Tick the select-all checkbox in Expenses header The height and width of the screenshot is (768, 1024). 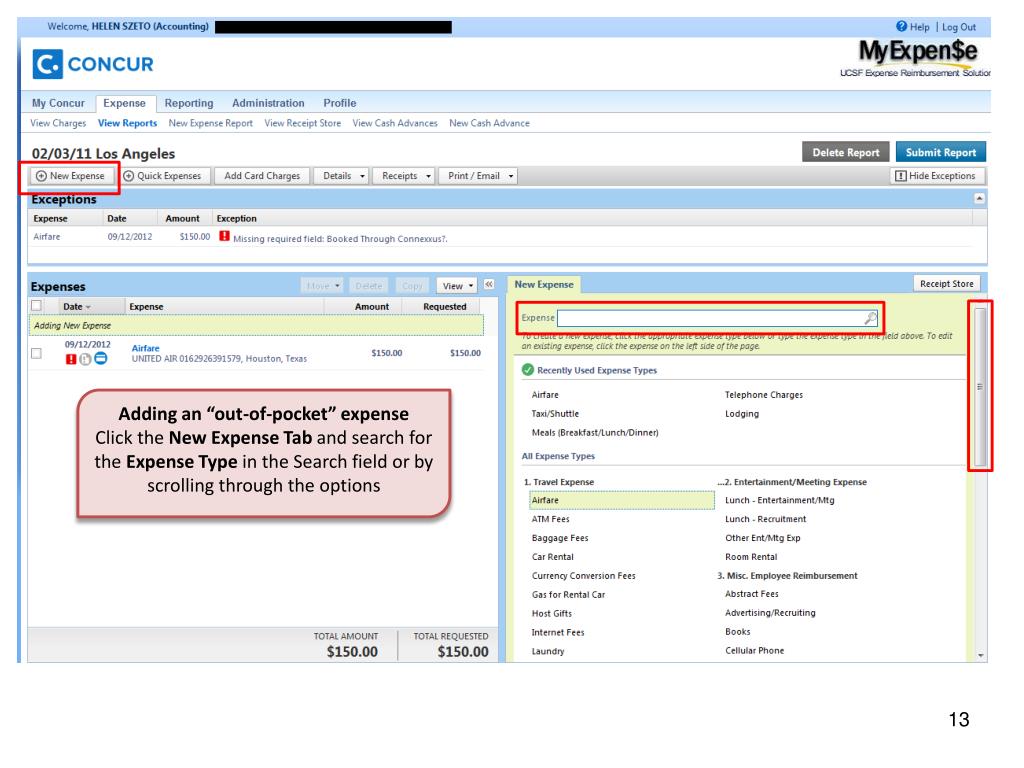pyautogui.click(x=37, y=306)
